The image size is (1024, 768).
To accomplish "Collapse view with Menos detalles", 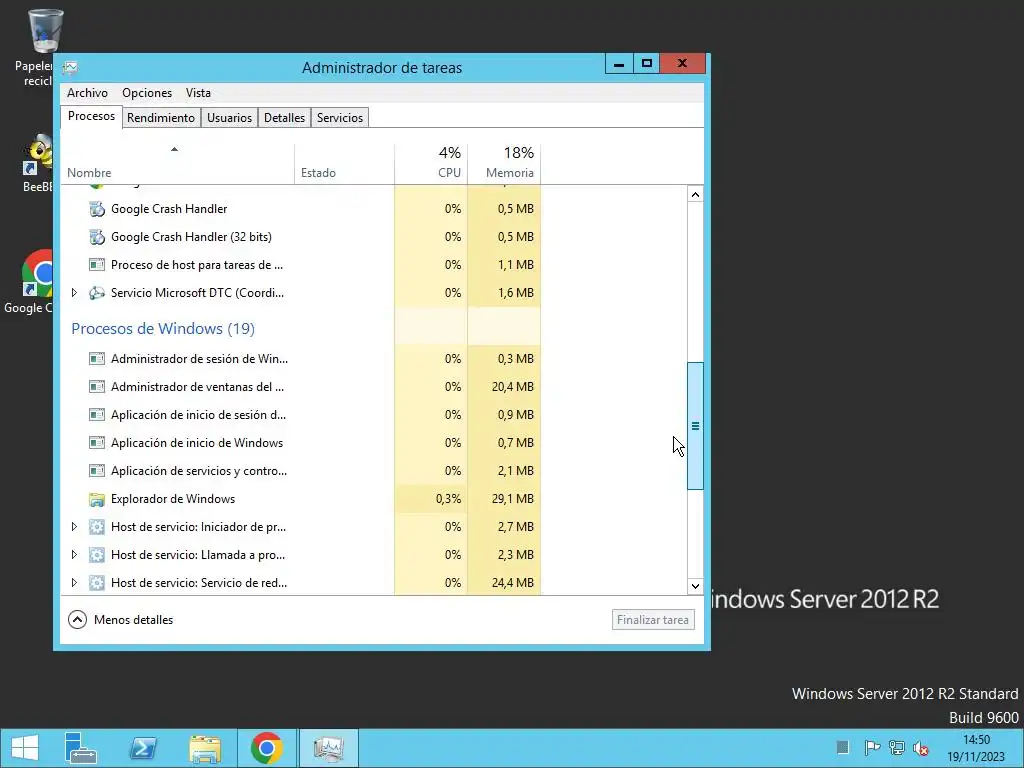I will 121,620.
